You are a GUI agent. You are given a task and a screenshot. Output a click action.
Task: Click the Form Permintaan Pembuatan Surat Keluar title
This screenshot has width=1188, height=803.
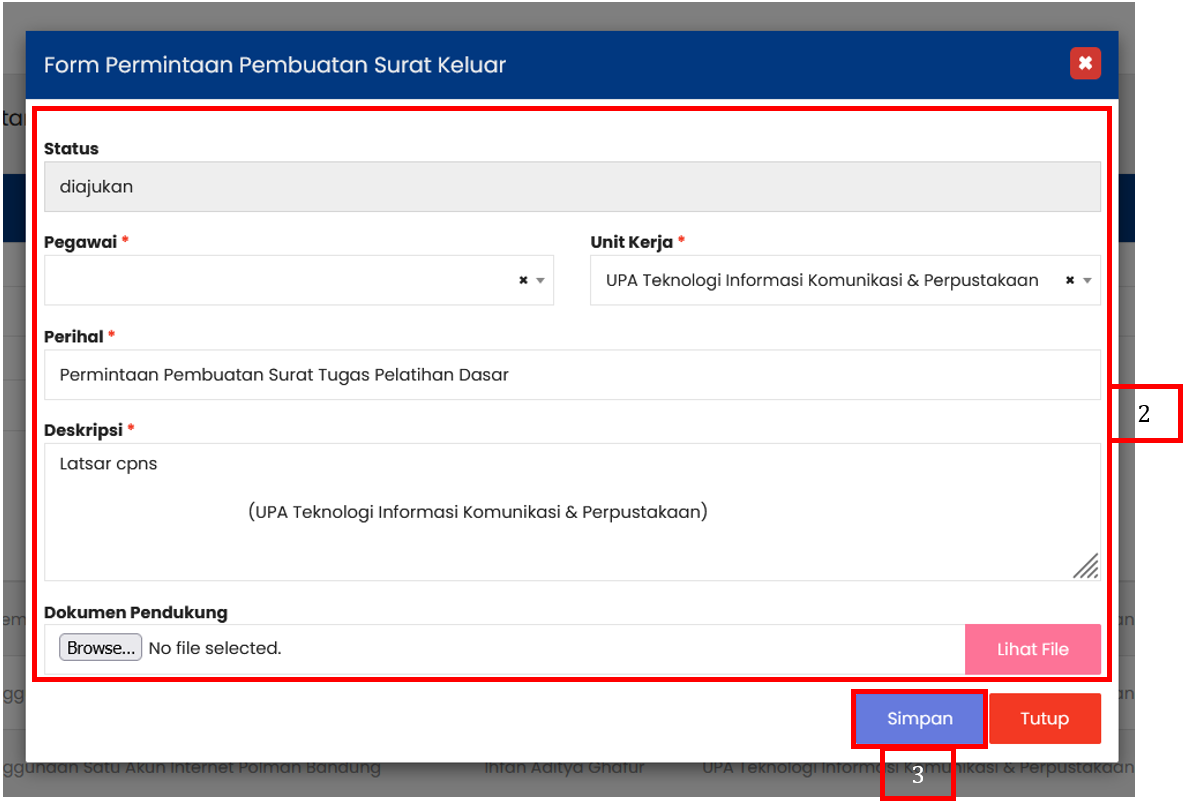click(x=275, y=65)
